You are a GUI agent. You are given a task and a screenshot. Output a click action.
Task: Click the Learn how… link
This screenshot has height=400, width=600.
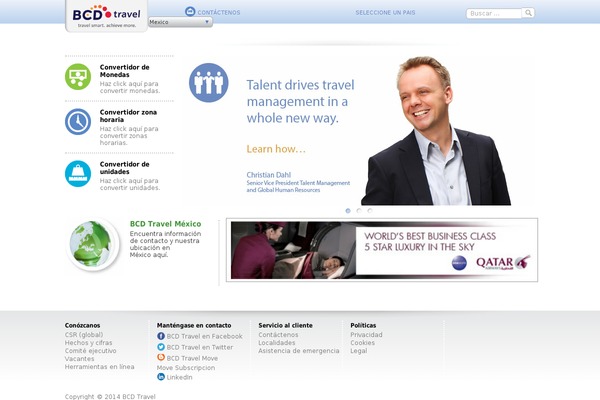click(276, 149)
